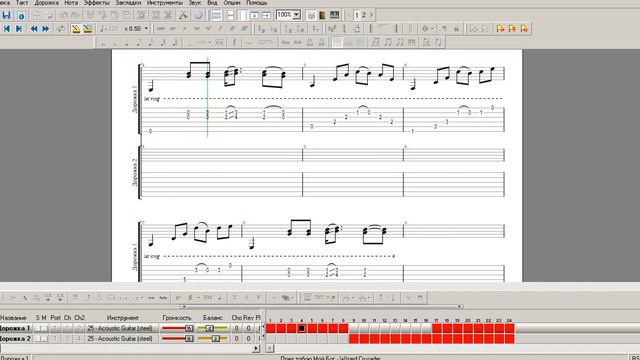The image size is (640, 360).
Task: Jump to first bar playback button
Action: [x=7, y=29]
